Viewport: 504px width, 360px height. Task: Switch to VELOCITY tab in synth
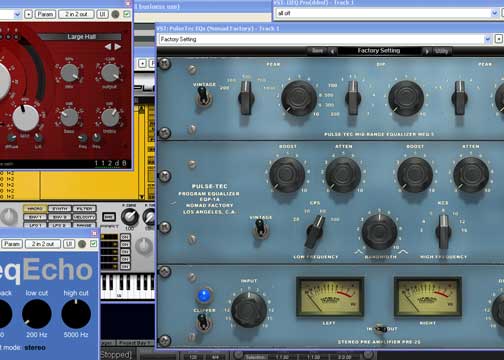tap(84, 217)
